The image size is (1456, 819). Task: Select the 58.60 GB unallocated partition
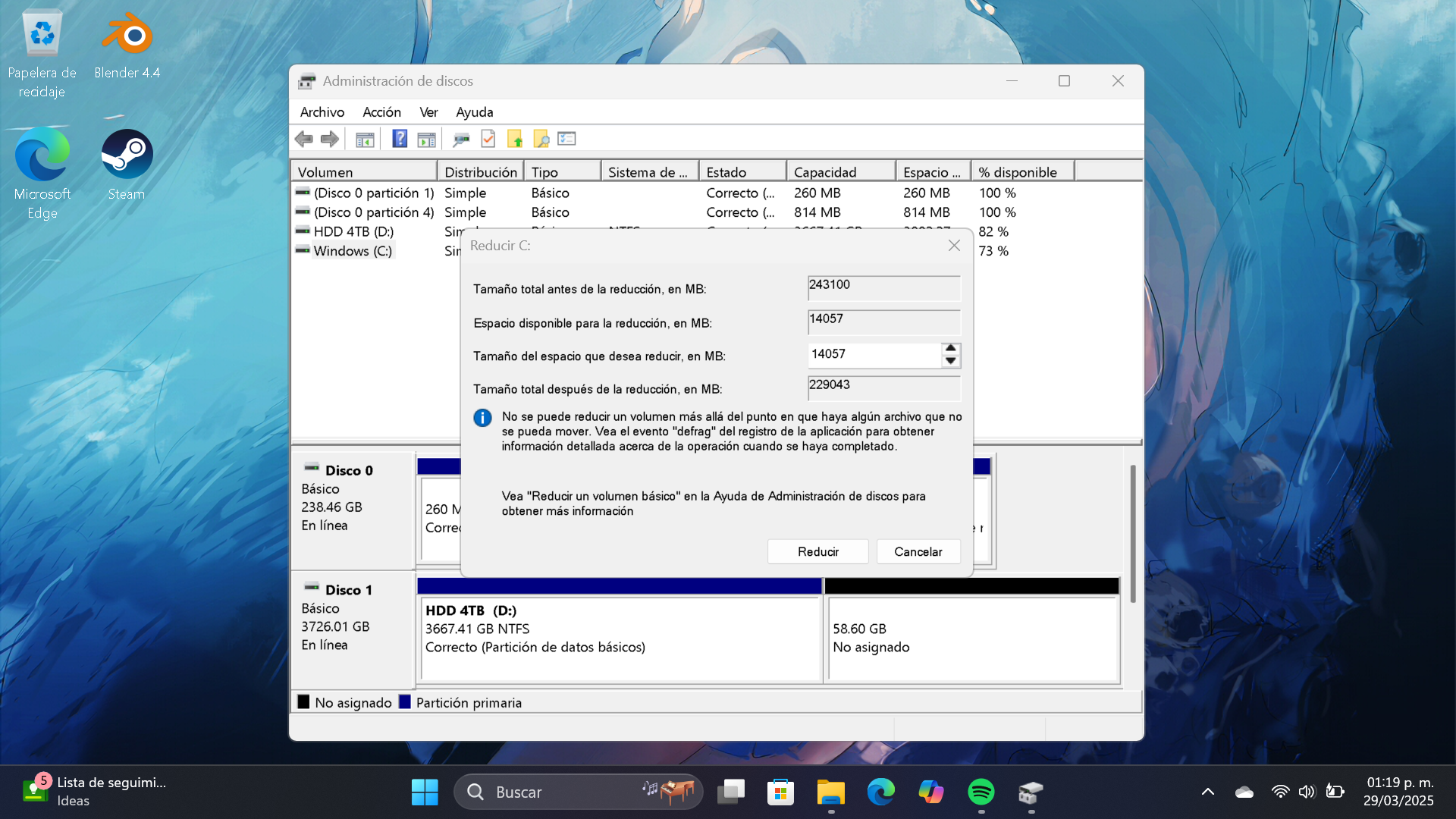[972, 639]
